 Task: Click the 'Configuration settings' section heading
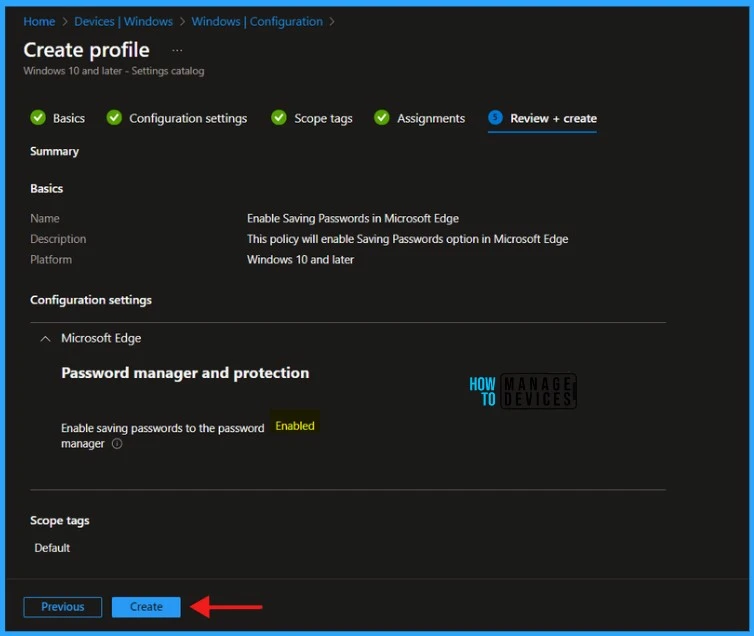point(91,300)
